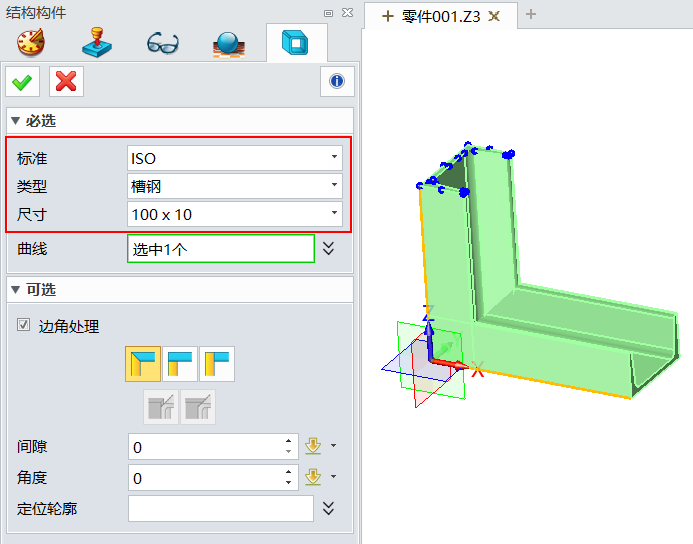693x544 pixels.
Task: Click the 角度 input field
Action: coord(205,478)
